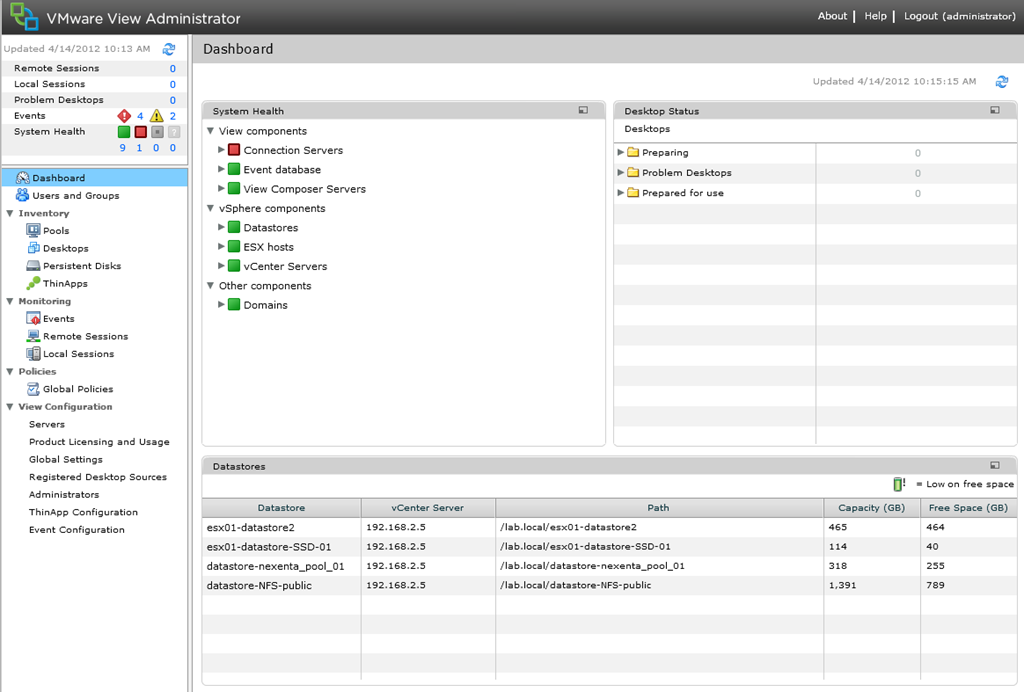Click the About link
The width and height of the screenshot is (1024, 692).
[832, 16]
